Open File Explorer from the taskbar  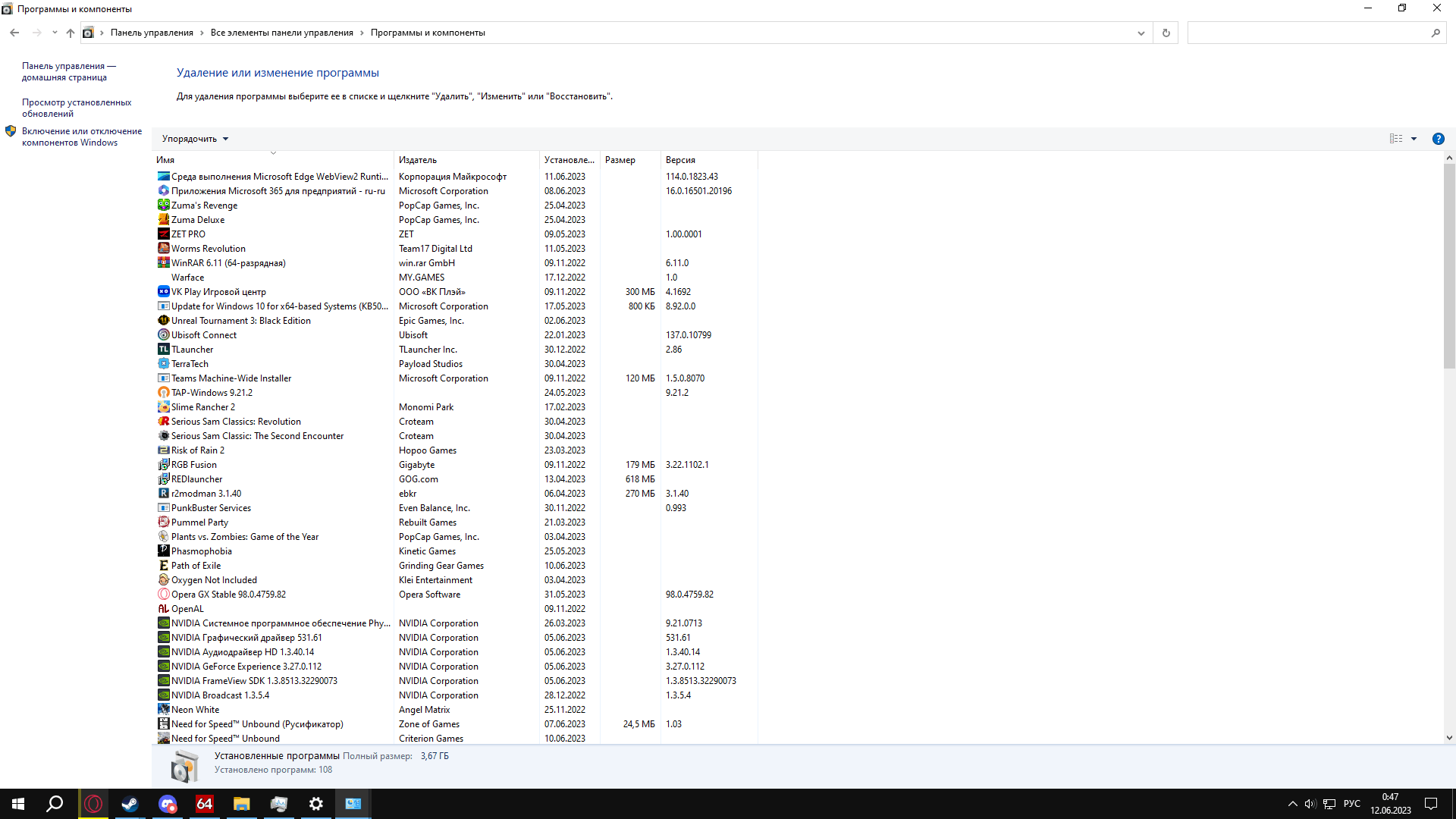242,804
